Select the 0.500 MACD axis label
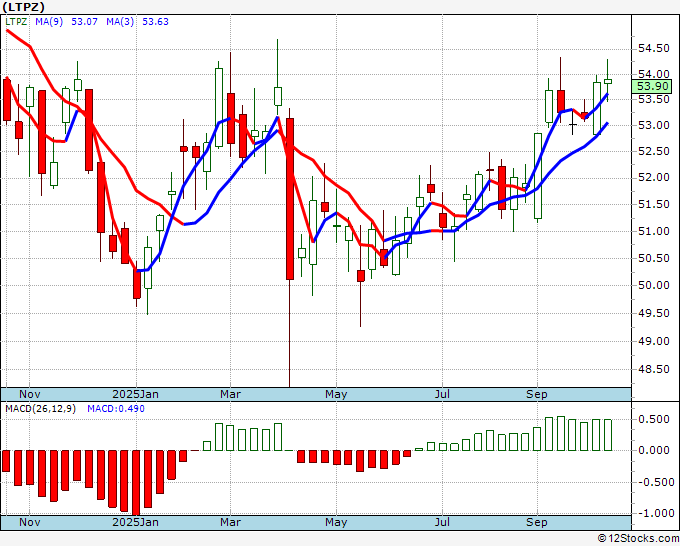This screenshot has height=546, width=680. point(654,419)
